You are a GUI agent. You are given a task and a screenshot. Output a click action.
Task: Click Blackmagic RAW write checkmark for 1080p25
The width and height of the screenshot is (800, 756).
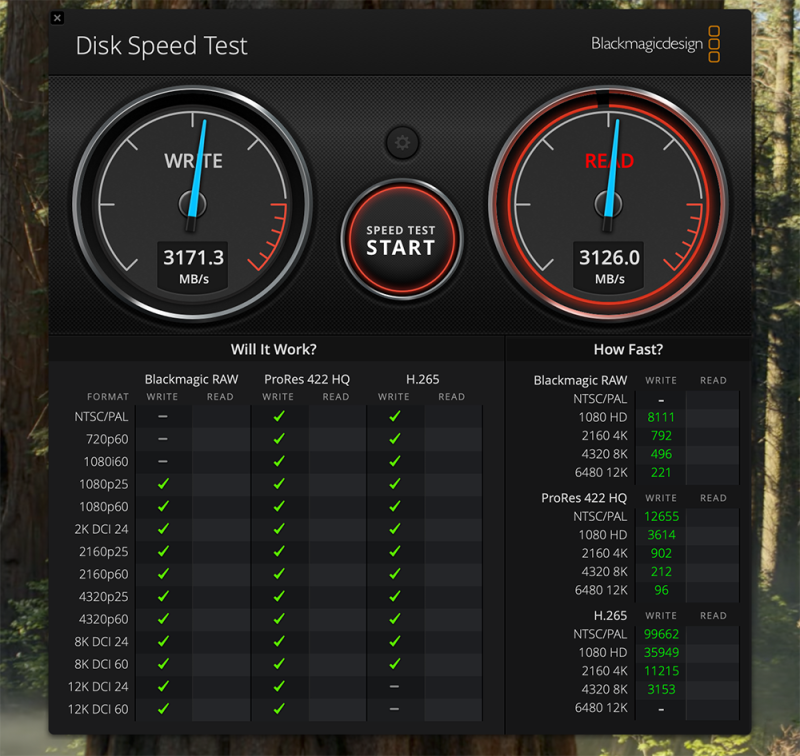coord(163,484)
